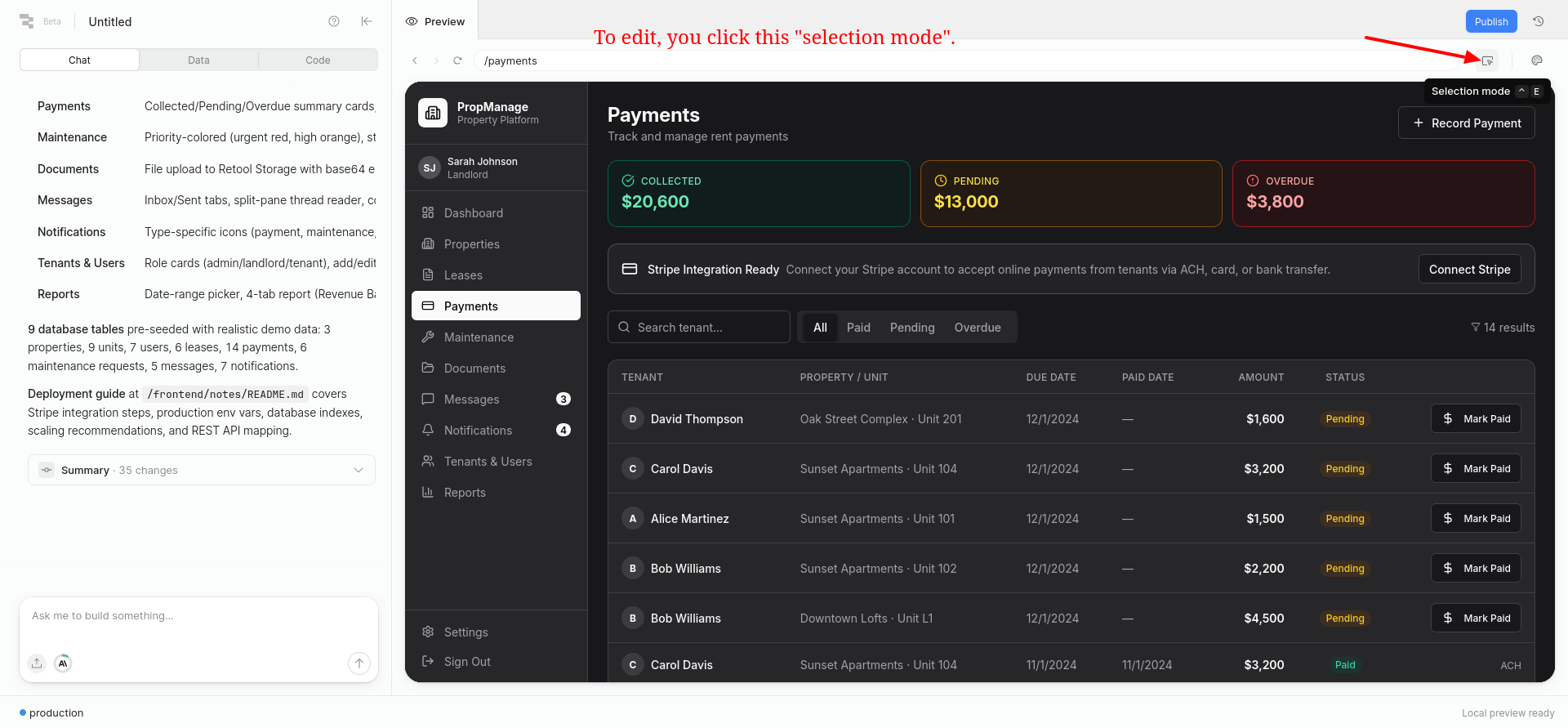
Task: Click the Ask me to build something input
Action: click(x=198, y=616)
